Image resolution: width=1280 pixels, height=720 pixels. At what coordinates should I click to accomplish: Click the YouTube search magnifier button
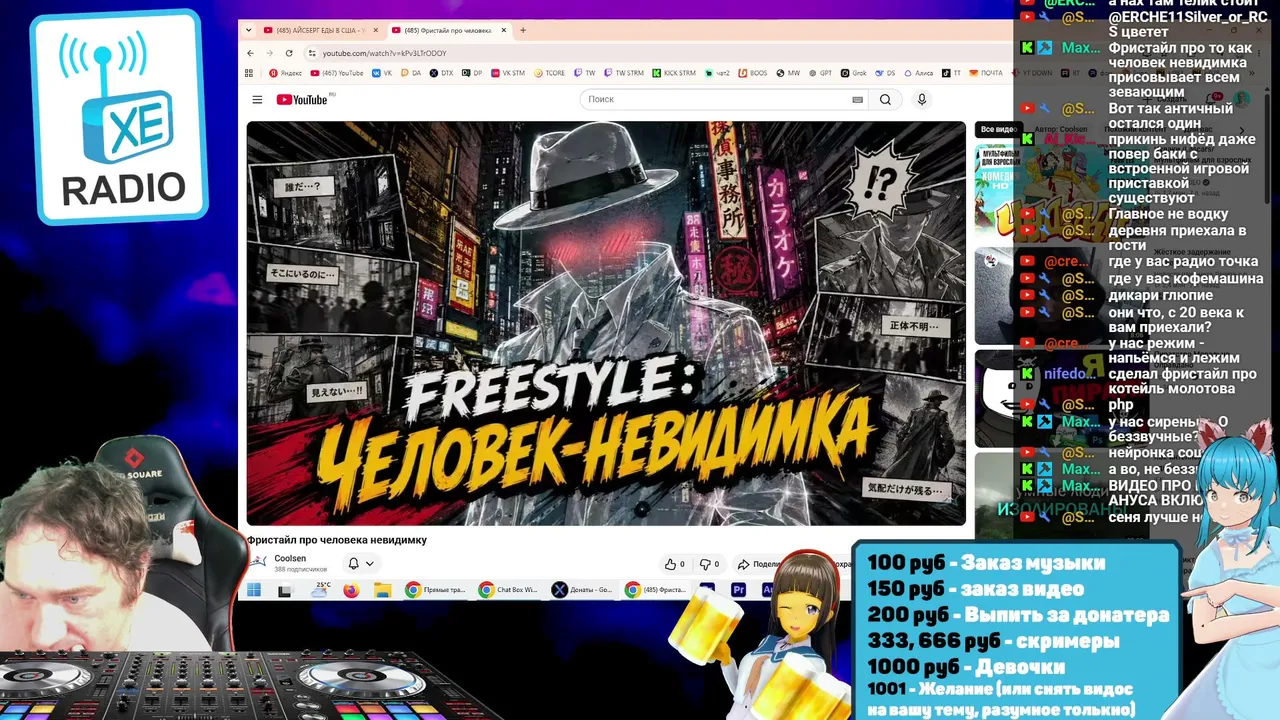[885, 100]
